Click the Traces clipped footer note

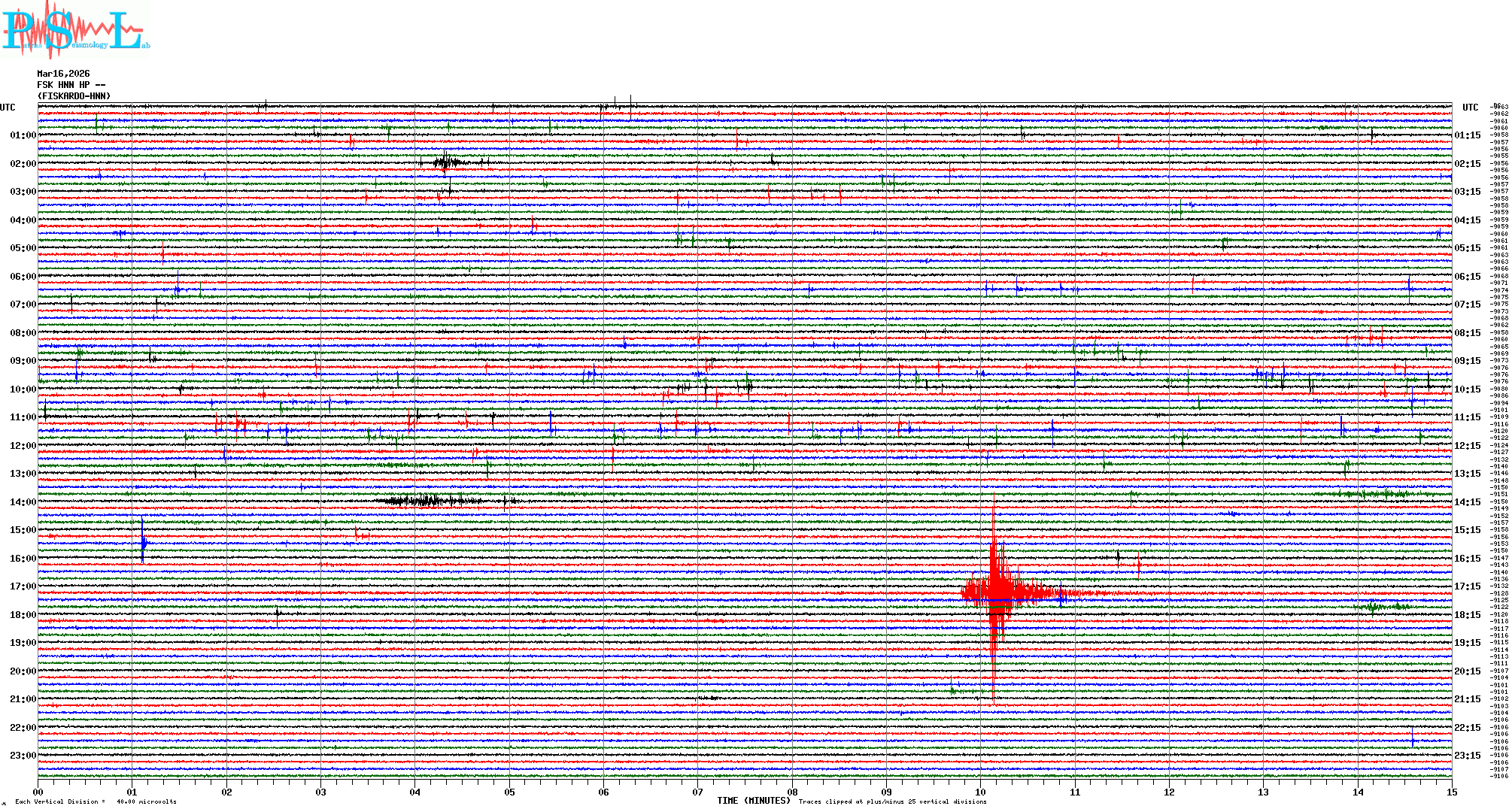(892, 801)
